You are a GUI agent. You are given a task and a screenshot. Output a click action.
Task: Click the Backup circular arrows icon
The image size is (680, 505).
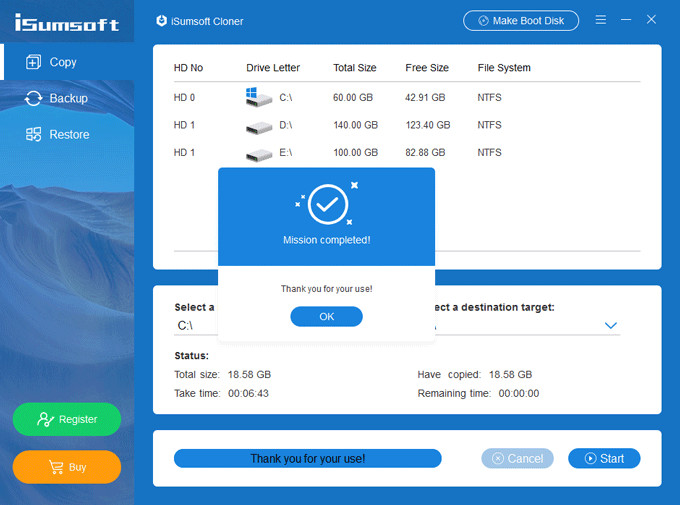[33, 98]
